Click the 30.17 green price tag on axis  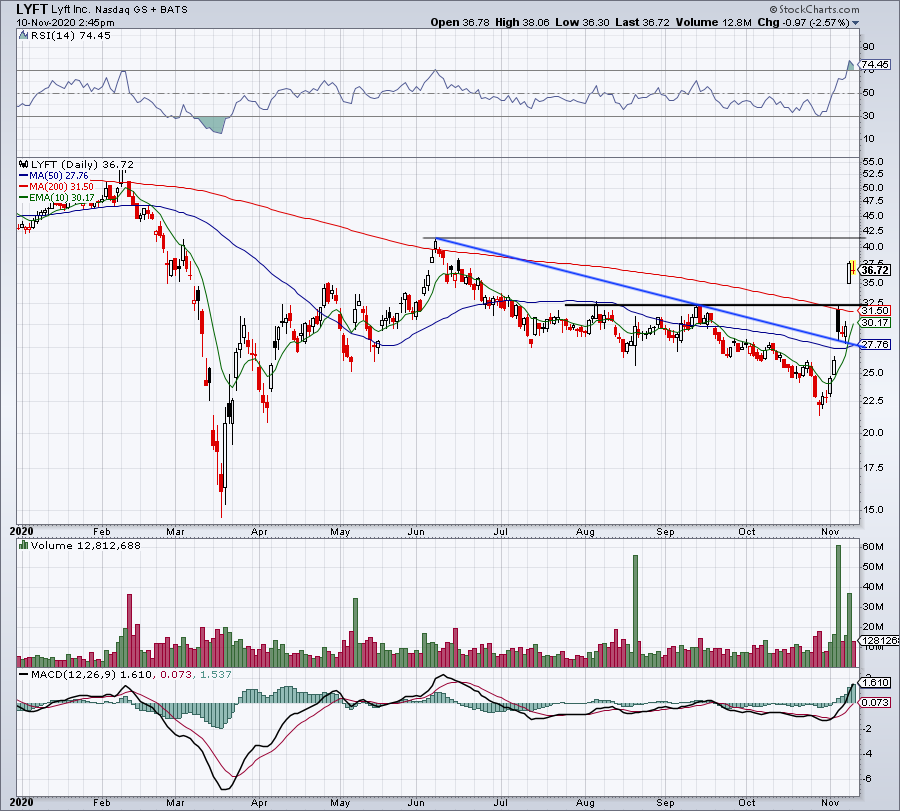pyautogui.click(x=874, y=323)
